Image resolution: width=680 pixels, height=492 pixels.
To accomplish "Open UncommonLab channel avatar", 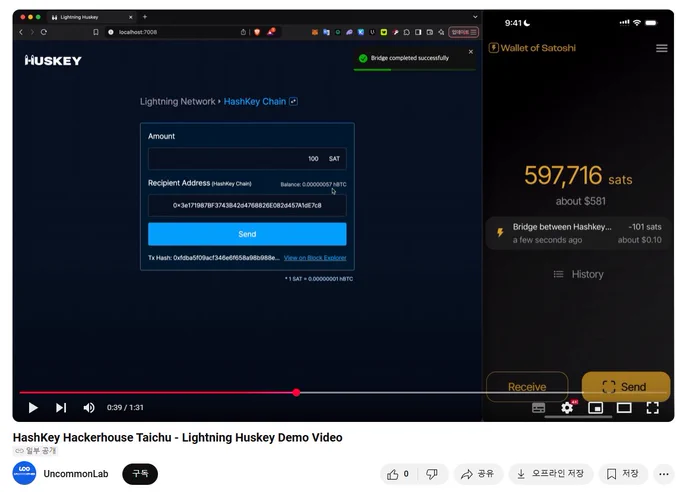I will tap(24, 473).
